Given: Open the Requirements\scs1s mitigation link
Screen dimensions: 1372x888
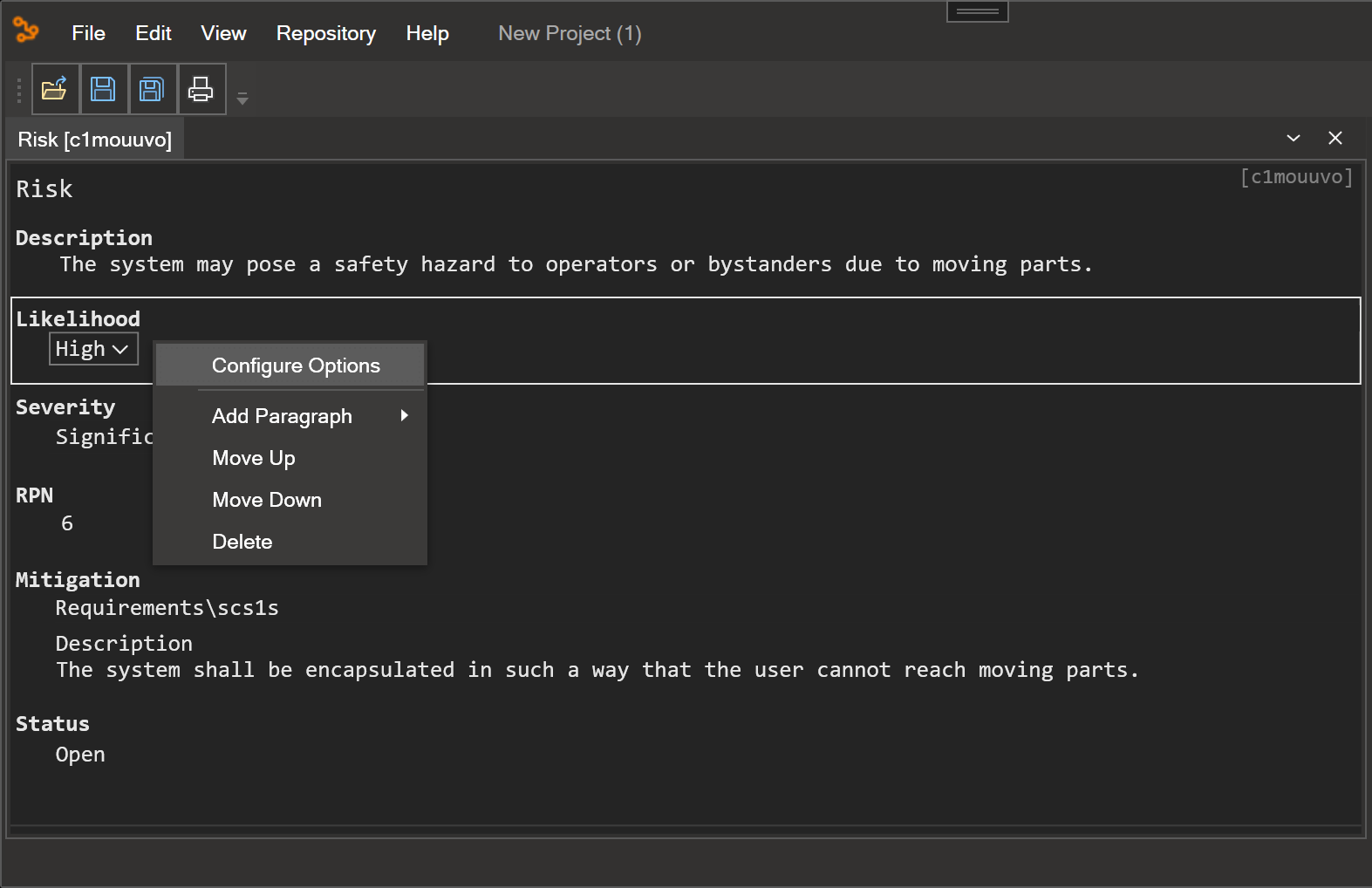Looking at the screenshot, I should pyautogui.click(x=167, y=608).
